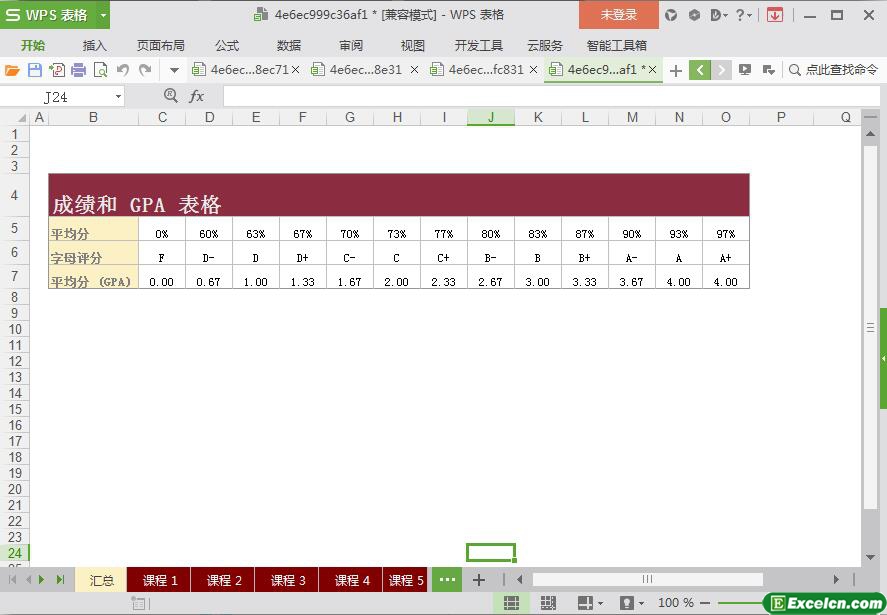
Task: Switch to normal view in status bar
Action: [x=511, y=603]
